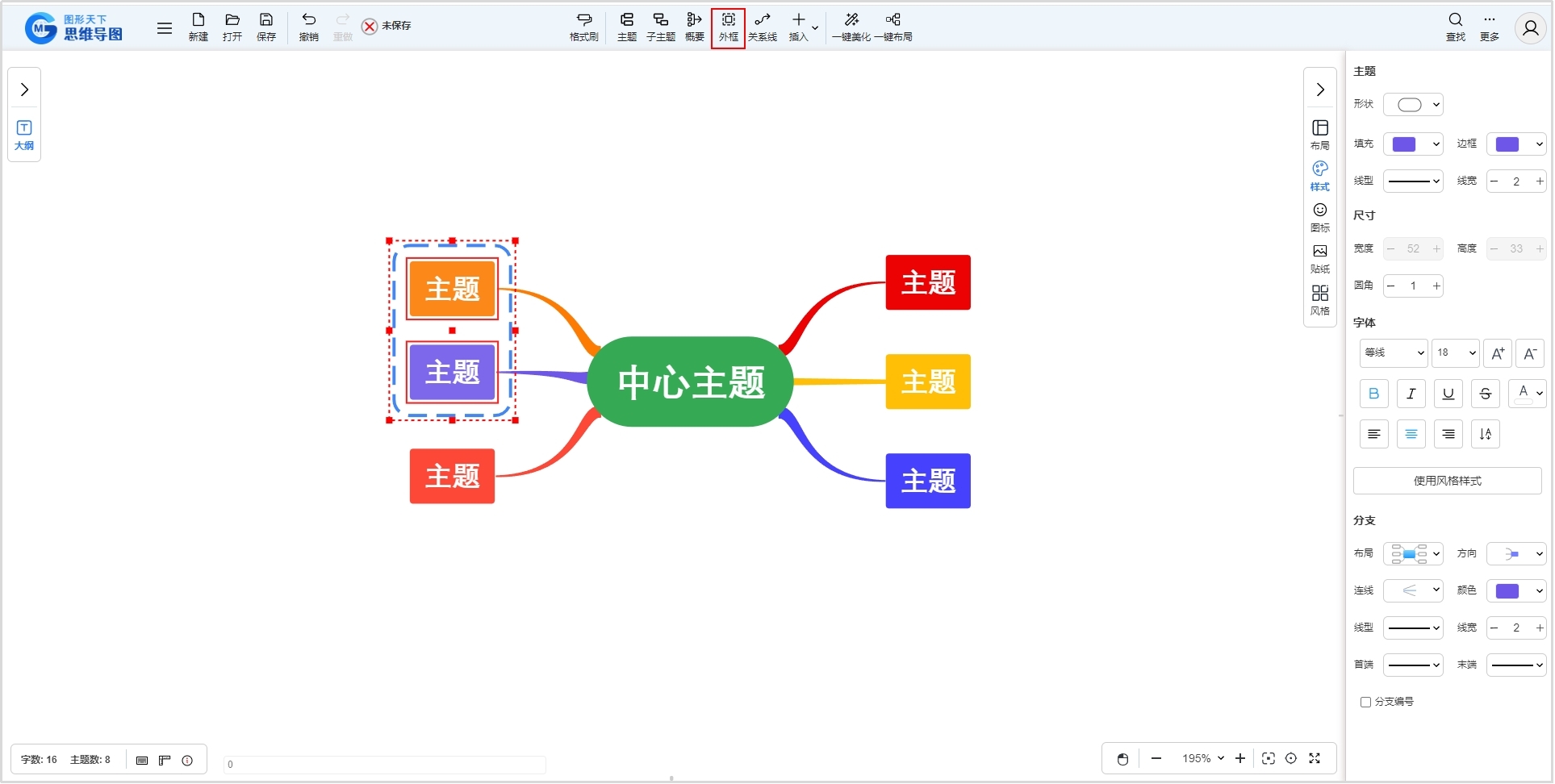The height and width of the screenshot is (784, 1555).
Task: Undo the last action with 撤销
Action: click(x=309, y=27)
